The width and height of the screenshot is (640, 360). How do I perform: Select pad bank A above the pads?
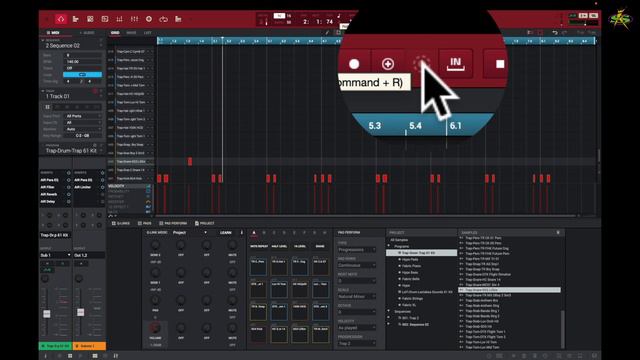254,233
